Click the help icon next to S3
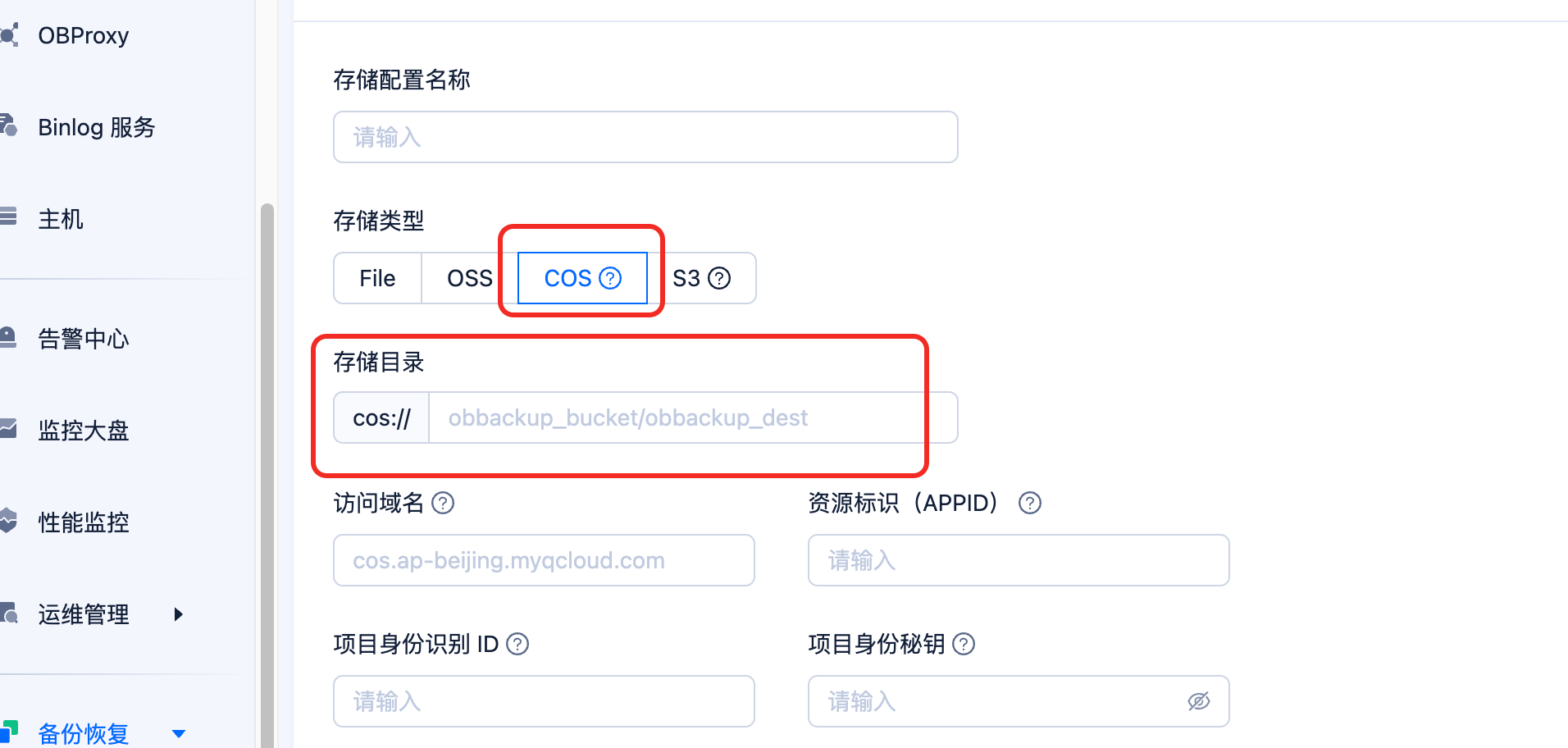Image resolution: width=1568 pixels, height=748 pixels. [719, 279]
